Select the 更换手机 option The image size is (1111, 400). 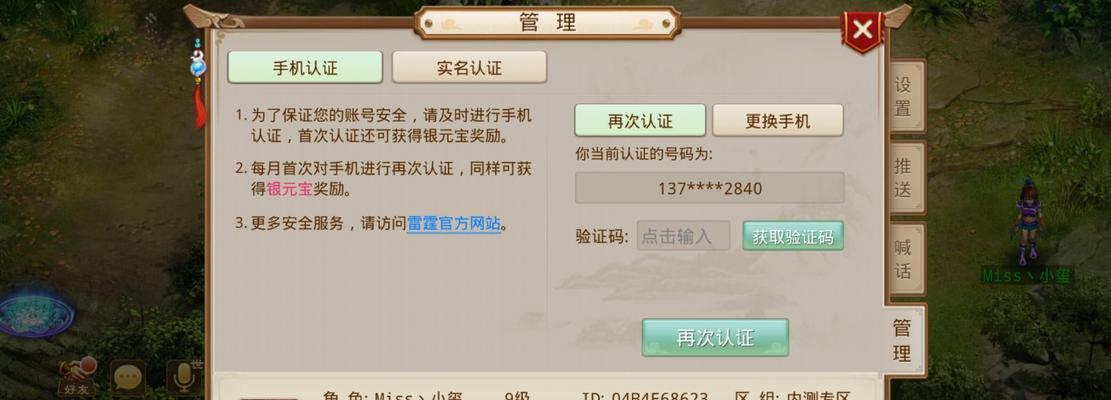(777, 120)
